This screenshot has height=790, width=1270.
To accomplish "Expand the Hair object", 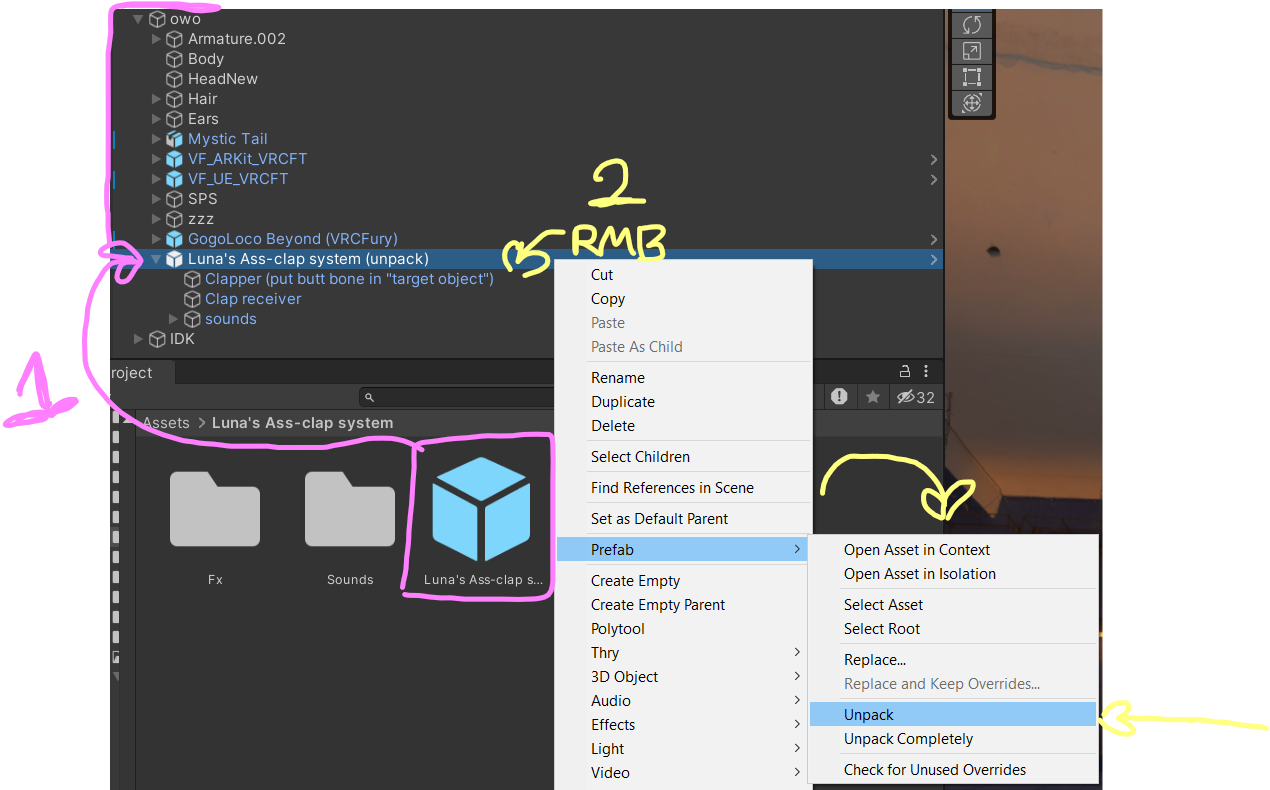I will (x=156, y=99).
